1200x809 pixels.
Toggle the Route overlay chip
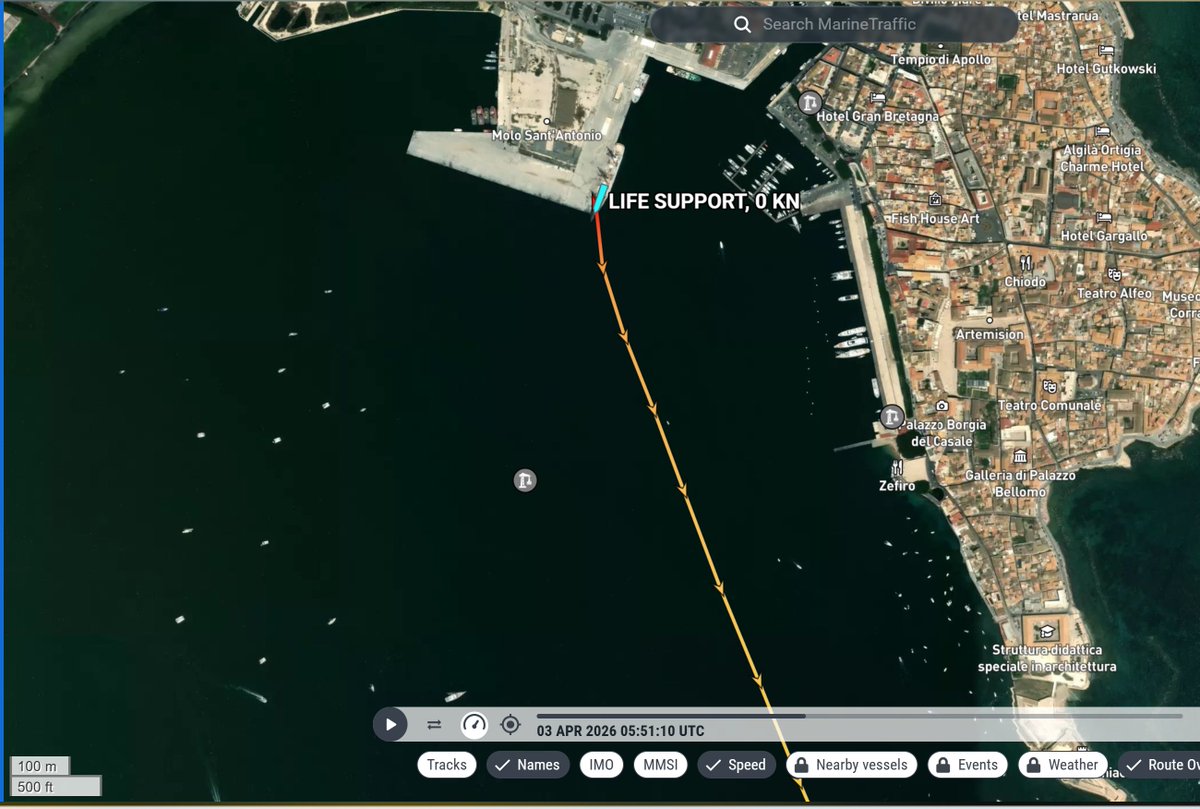click(x=1158, y=765)
